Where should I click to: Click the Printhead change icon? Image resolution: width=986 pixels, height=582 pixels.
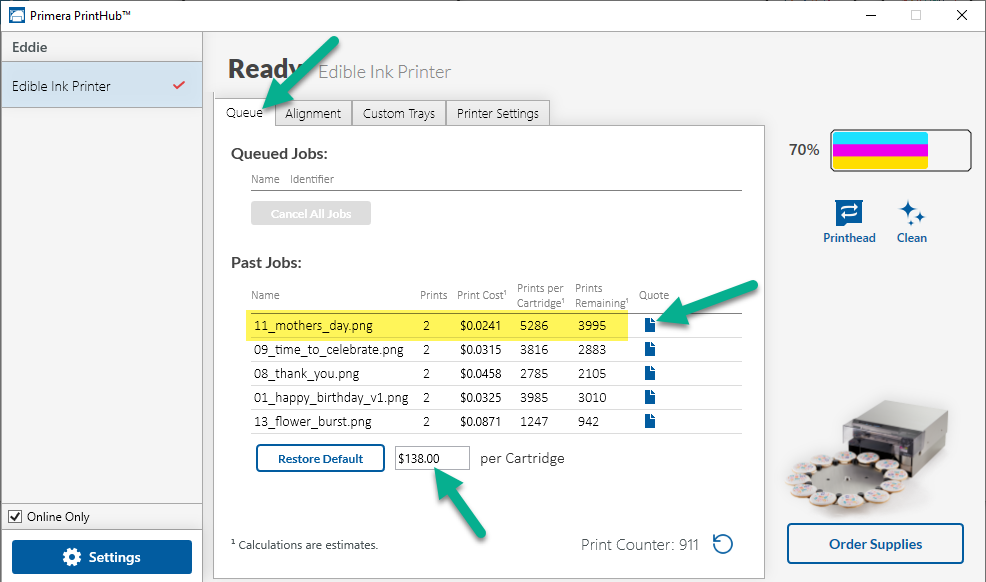coord(849,213)
